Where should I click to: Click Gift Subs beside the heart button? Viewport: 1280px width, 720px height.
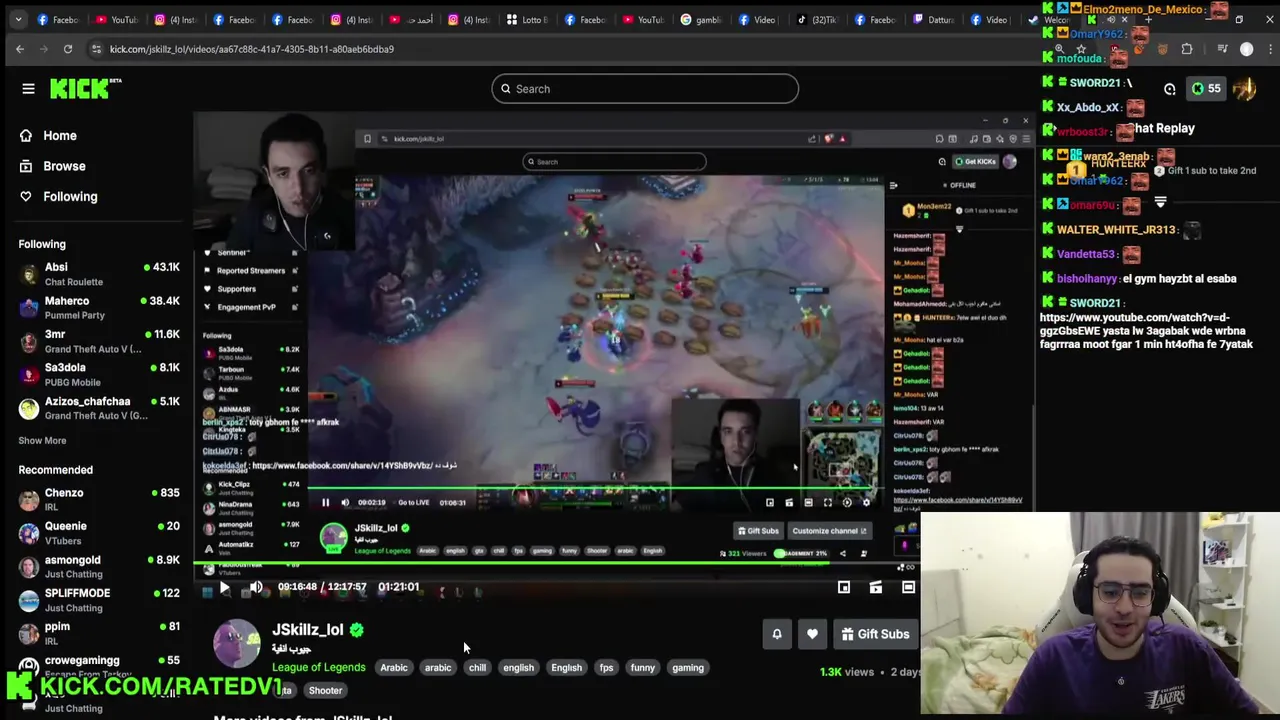point(875,634)
